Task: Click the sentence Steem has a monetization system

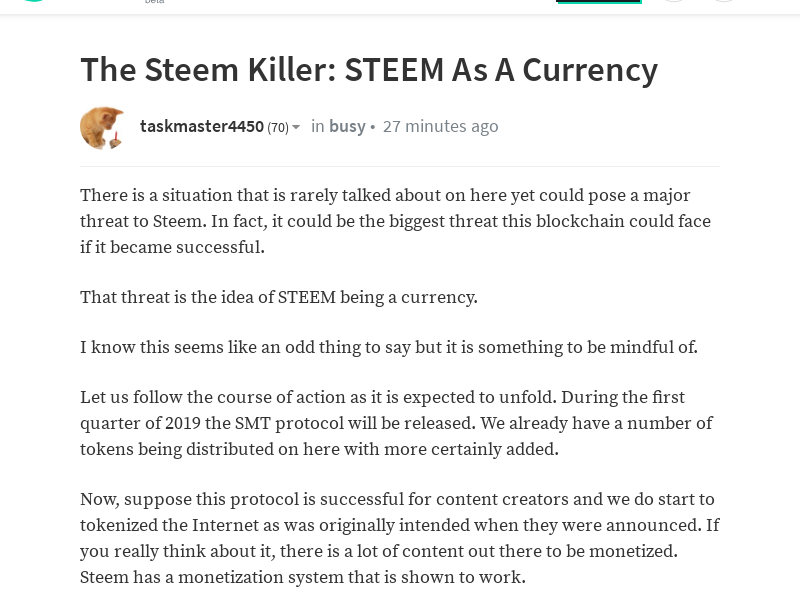Action: pos(303,577)
